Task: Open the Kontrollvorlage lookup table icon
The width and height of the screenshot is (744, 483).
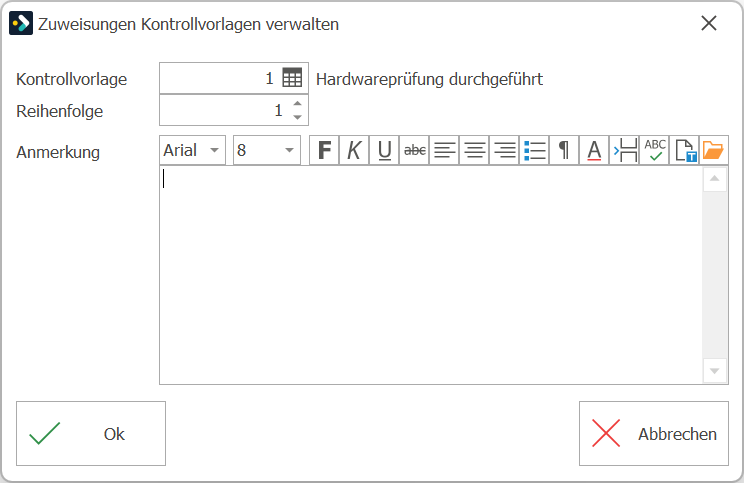Action: click(292, 78)
